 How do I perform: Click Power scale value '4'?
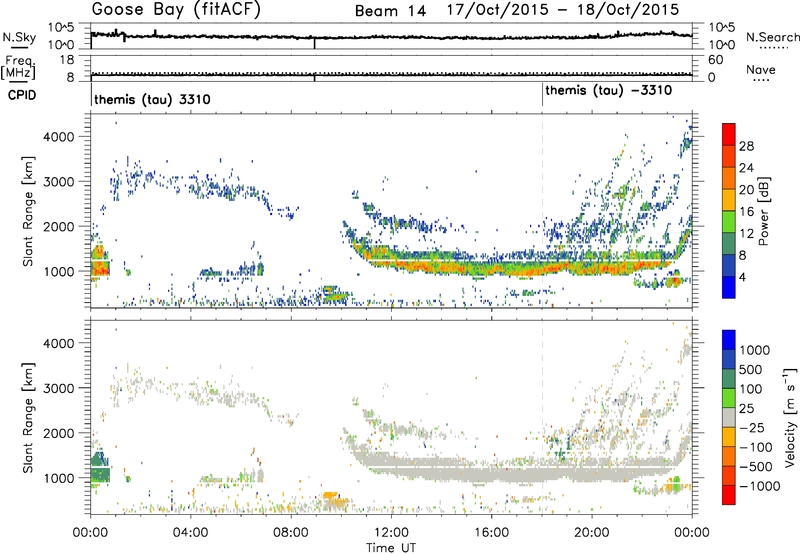coord(743,277)
